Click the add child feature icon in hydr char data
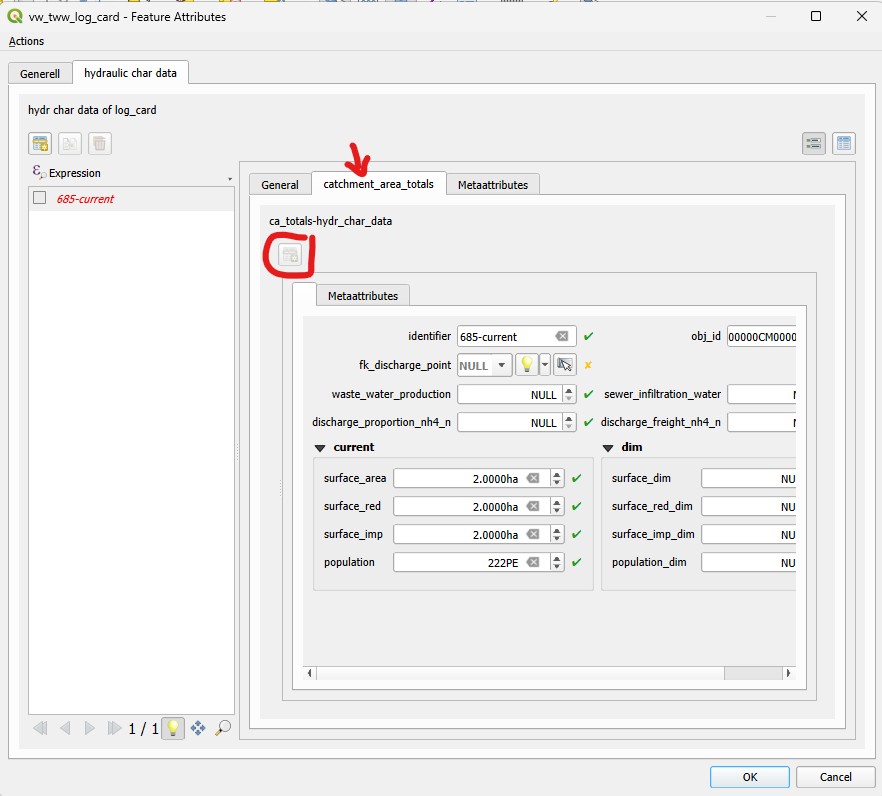Screen dimensions: 882x796 41,143
